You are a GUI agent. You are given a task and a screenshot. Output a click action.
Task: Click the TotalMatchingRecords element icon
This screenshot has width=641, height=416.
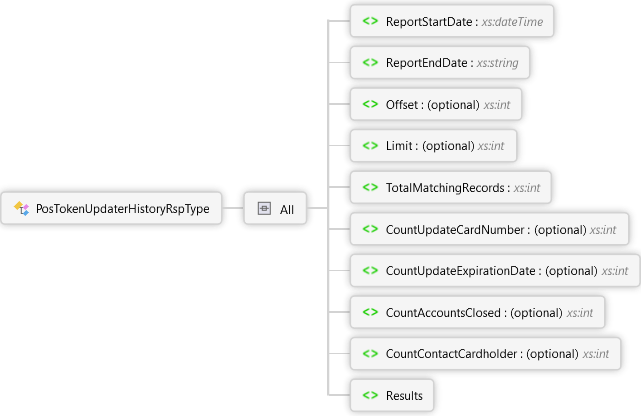(x=369, y=187)
